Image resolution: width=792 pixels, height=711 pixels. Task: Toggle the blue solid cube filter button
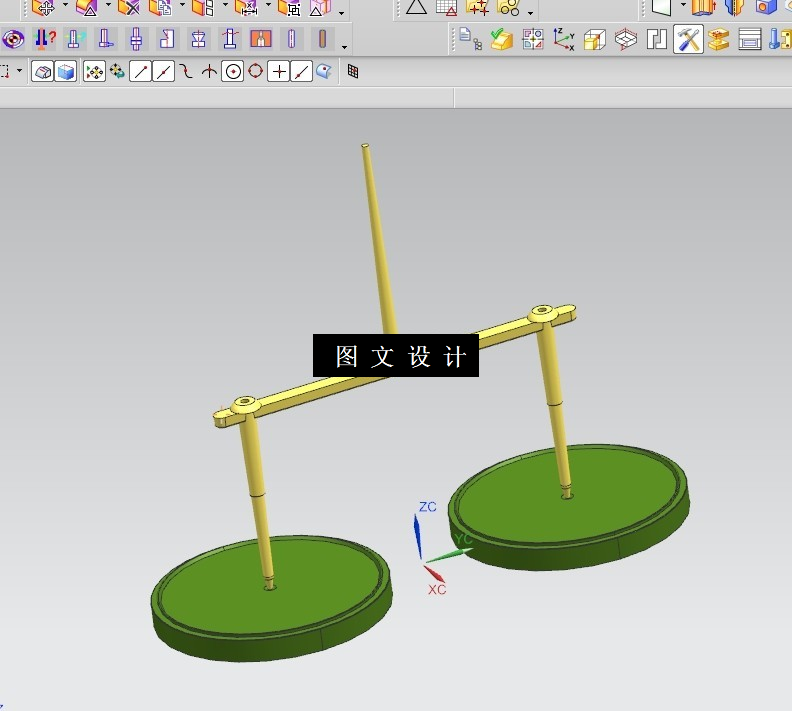(x=66, y=72)
